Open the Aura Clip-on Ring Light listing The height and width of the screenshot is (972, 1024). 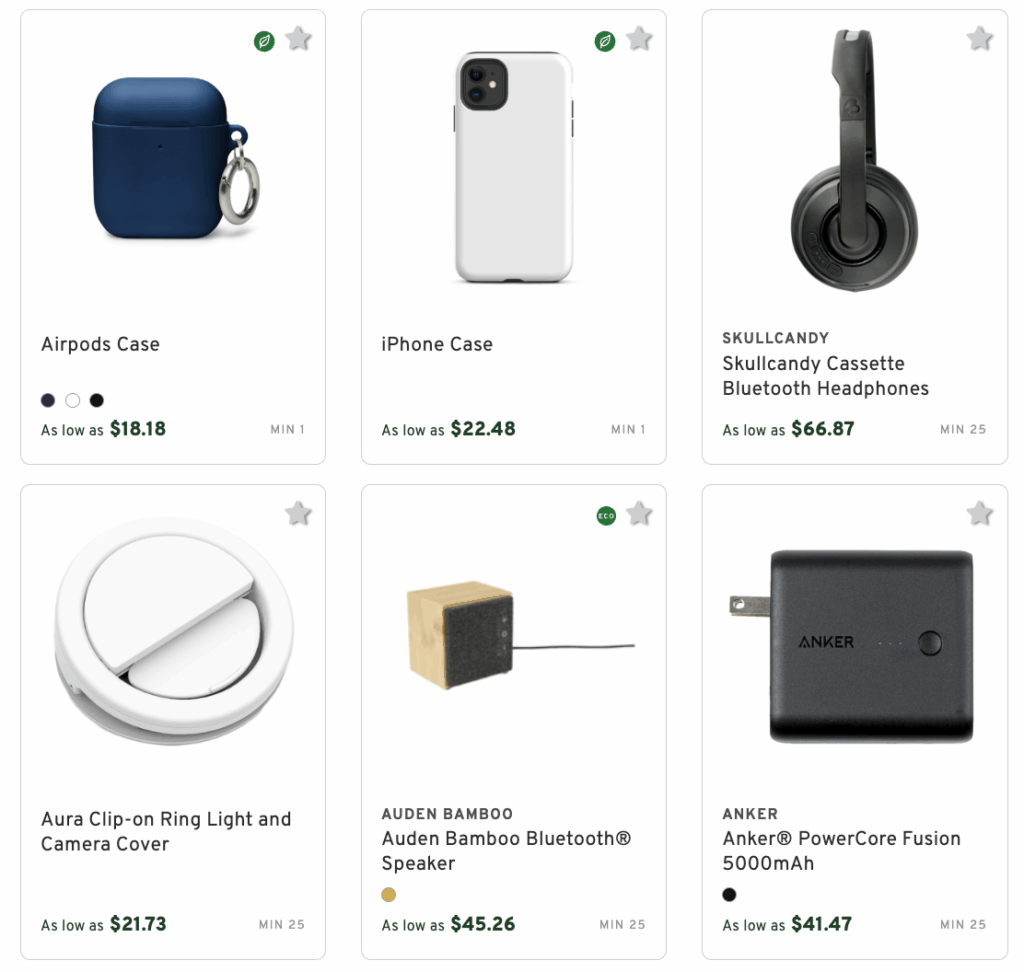(x=165, y=831)
